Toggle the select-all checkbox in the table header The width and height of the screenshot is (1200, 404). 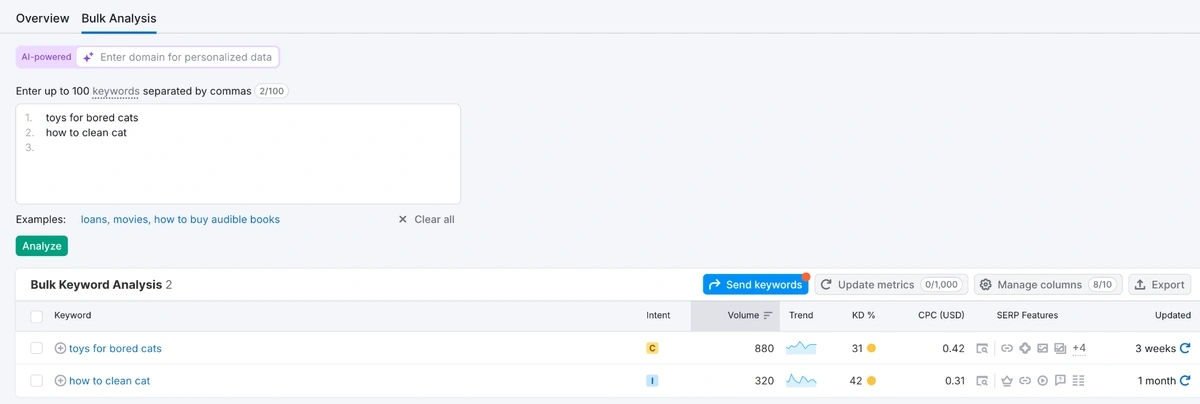(36, 316)
